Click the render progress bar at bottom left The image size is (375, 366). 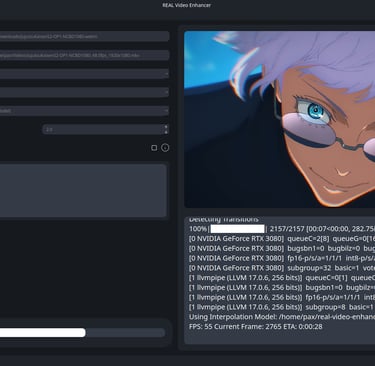[82, 333]
